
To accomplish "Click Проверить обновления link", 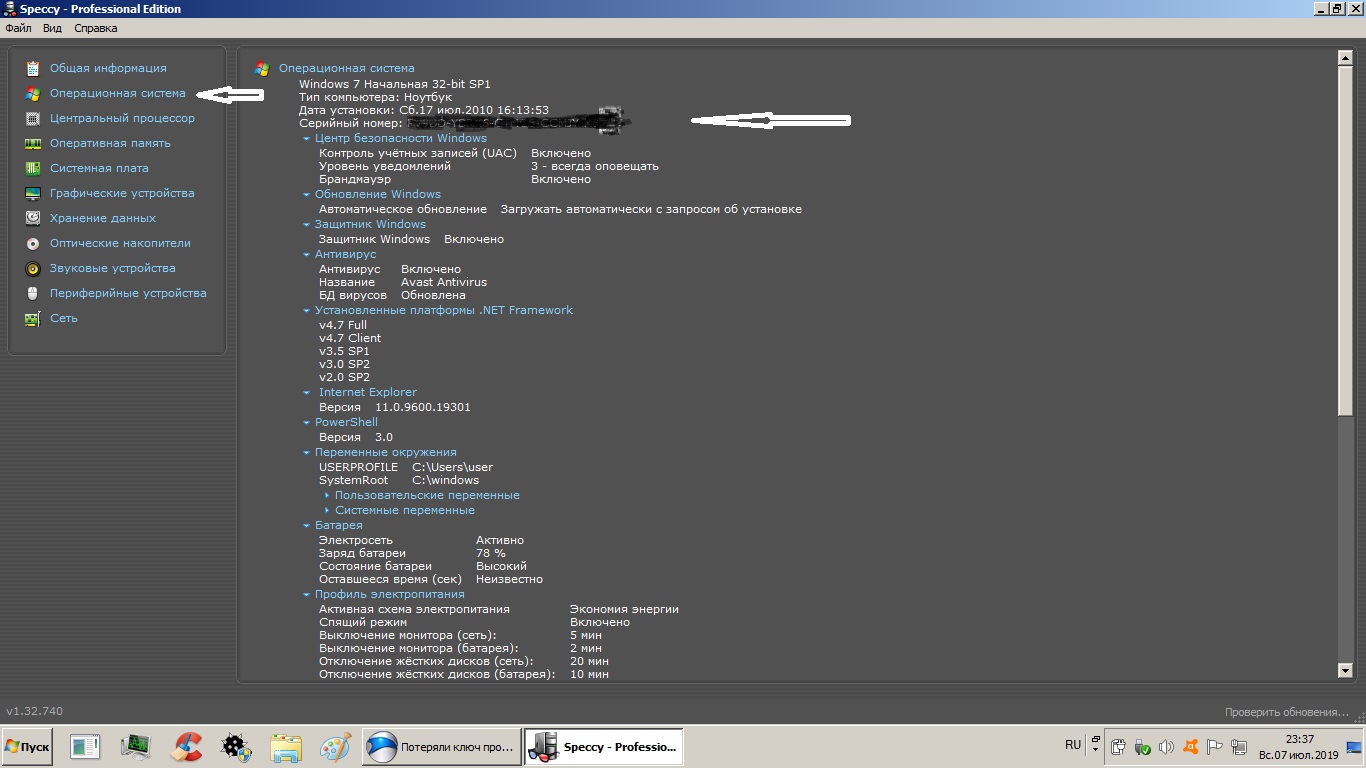I will pos(1287,712).
